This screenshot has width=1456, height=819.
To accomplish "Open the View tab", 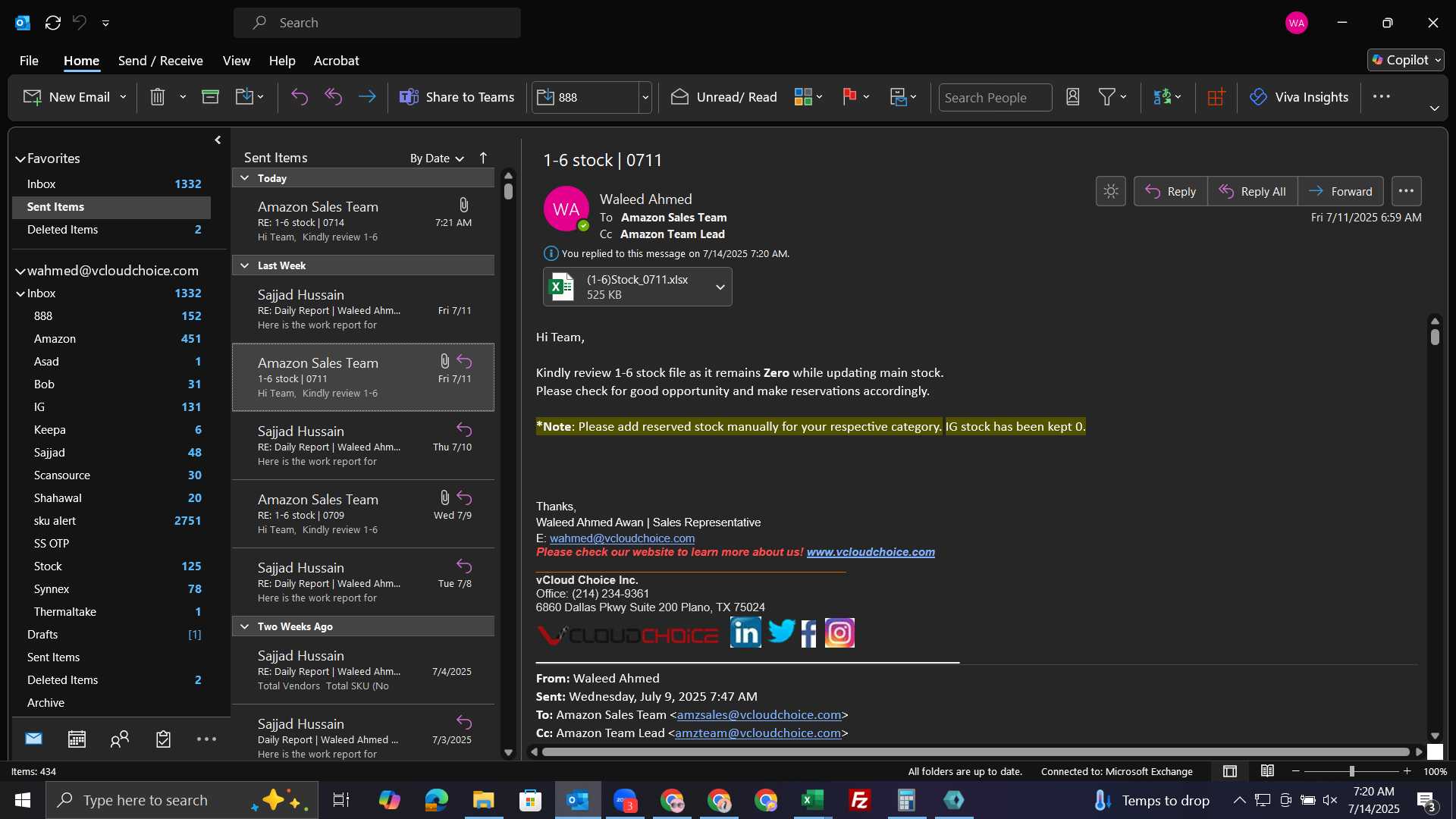I will (236, 61).
